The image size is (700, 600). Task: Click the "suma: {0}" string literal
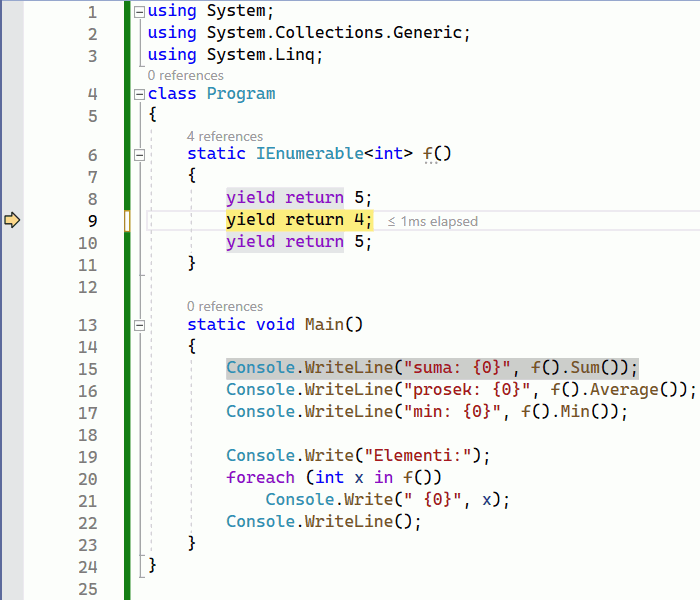click(456, 368)
